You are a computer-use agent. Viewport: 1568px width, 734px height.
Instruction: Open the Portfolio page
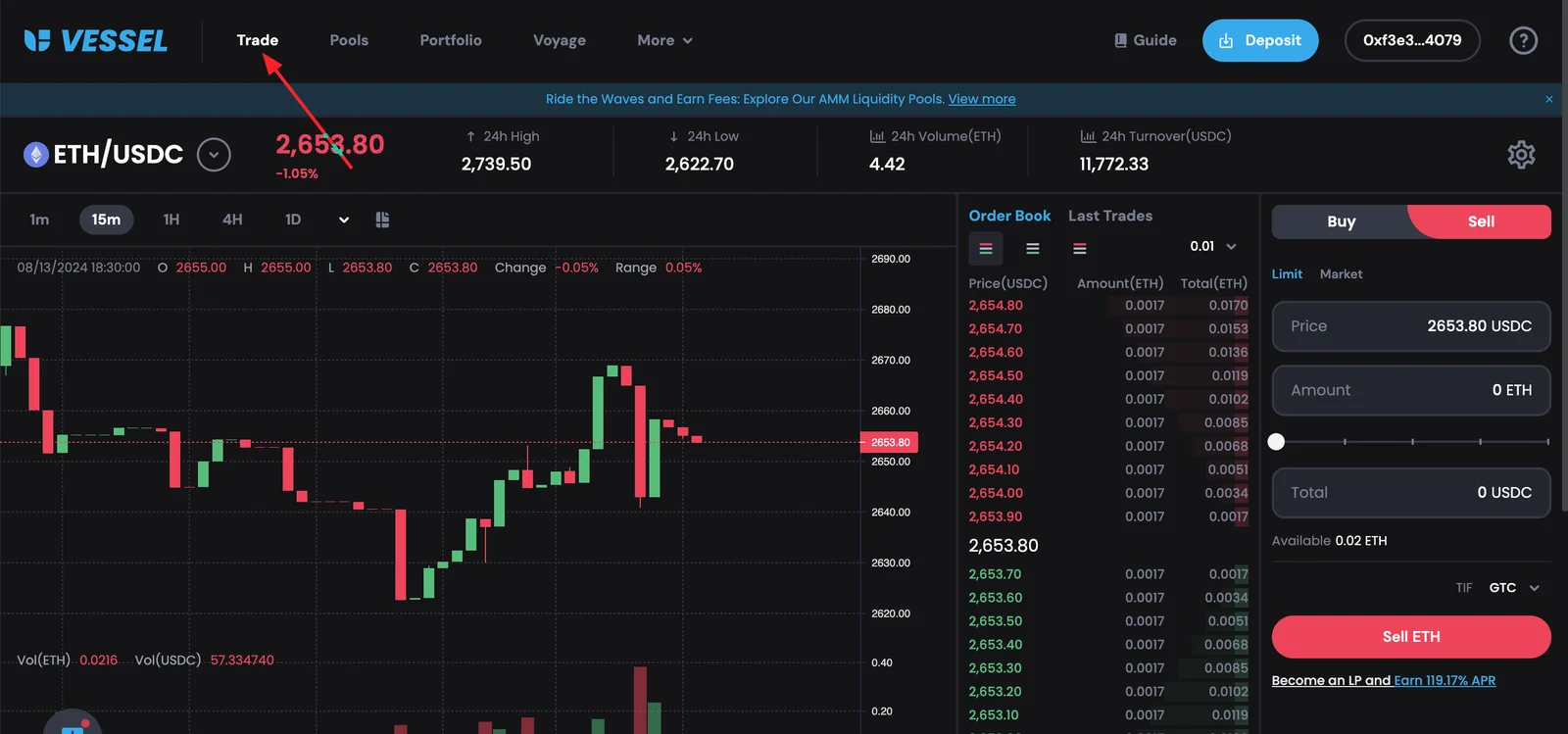tap(451, 40)
